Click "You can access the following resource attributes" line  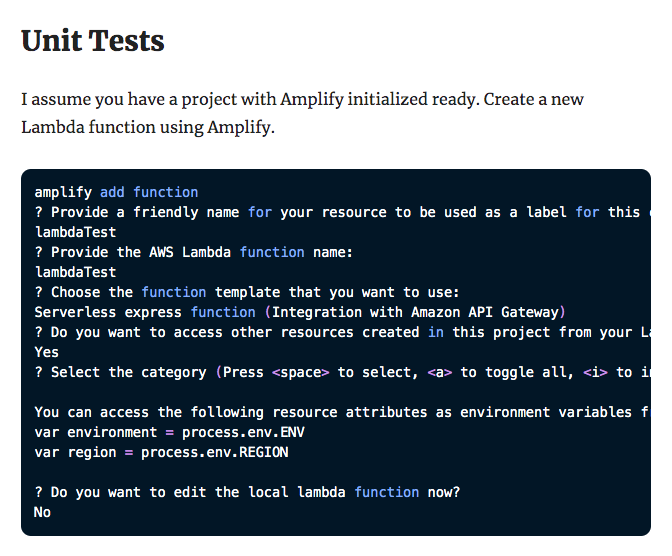(342, 412)
